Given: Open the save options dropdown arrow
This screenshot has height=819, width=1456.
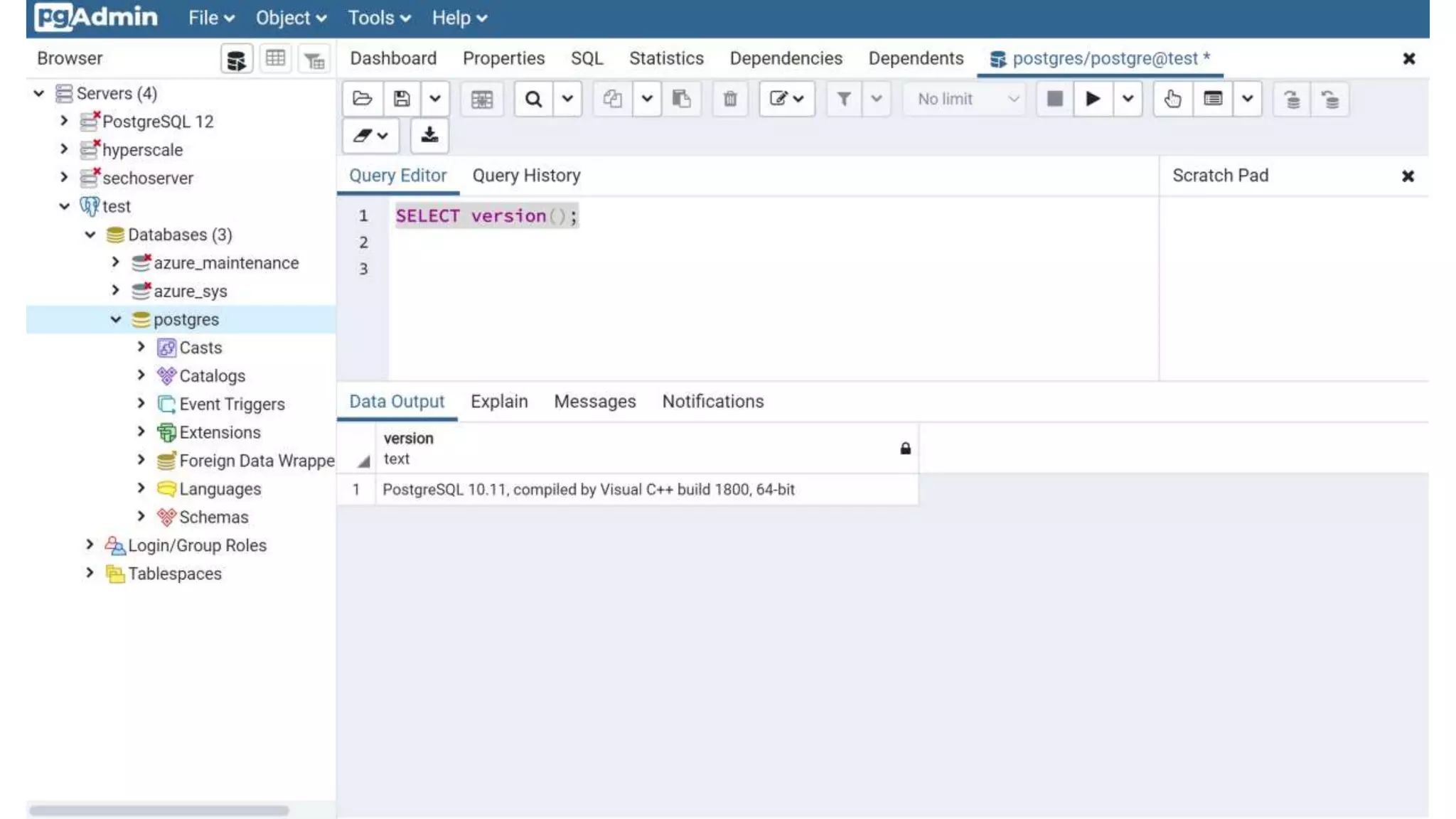Looking at the screenshot, I should point(435,99).
